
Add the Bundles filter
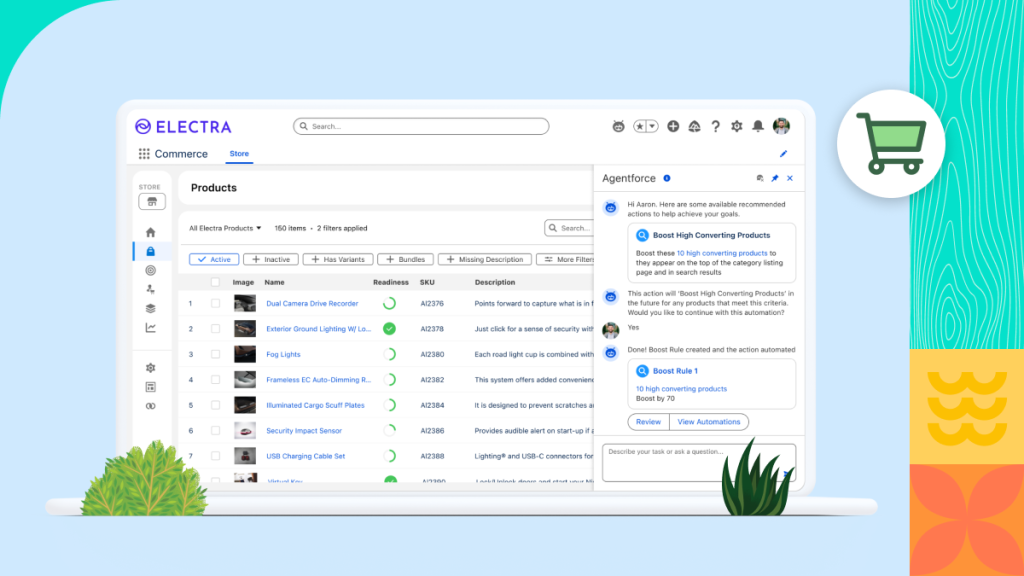tap(405, 259)
